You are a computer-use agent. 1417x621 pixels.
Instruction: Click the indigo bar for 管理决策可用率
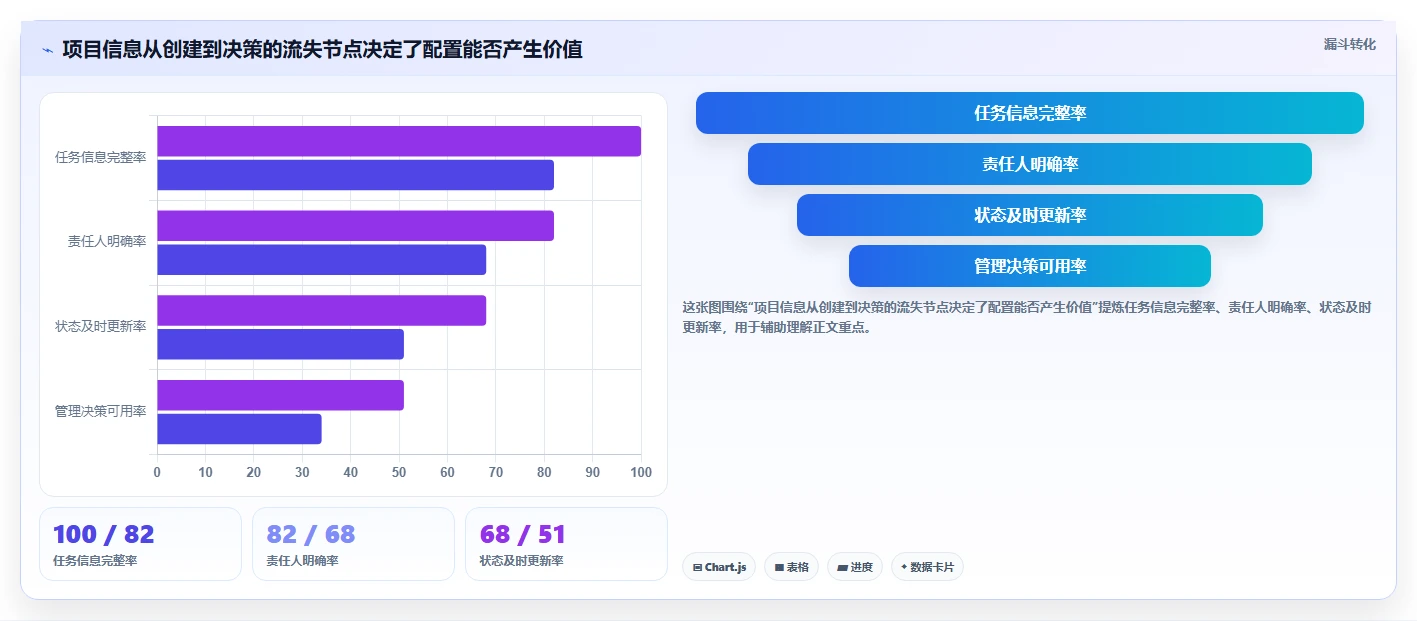pos(239,429)
